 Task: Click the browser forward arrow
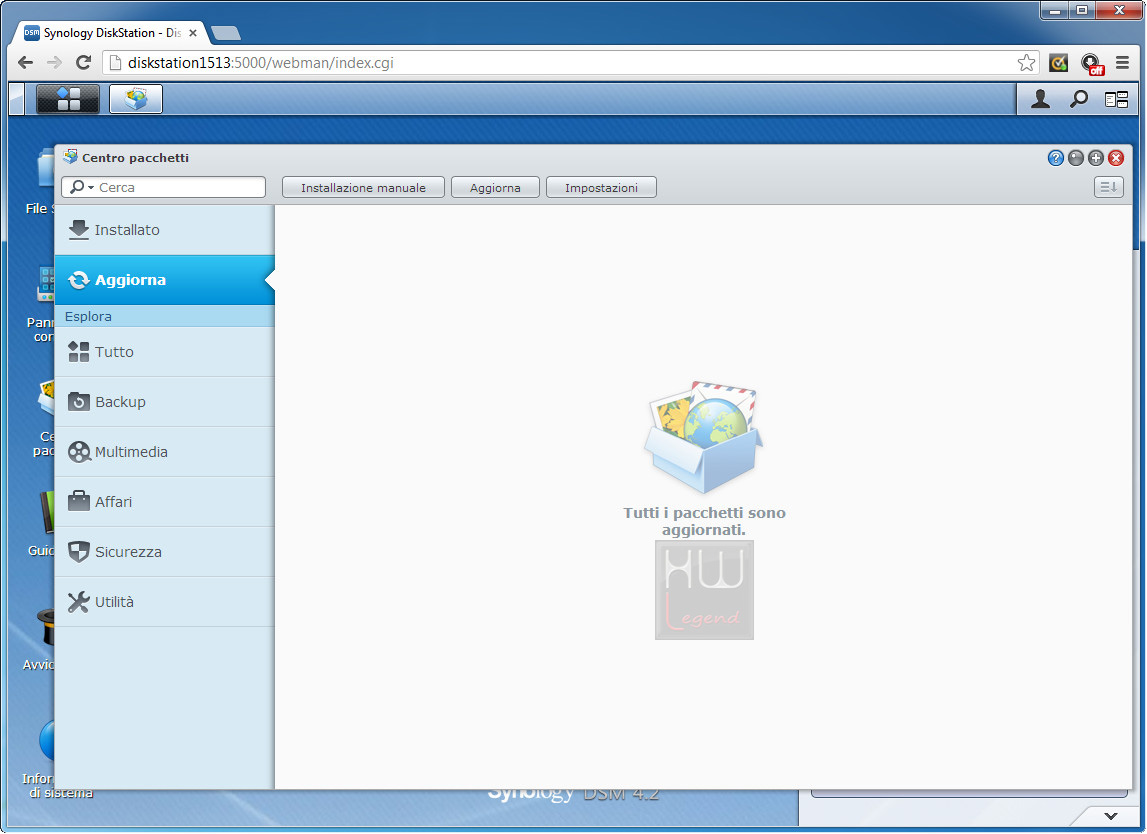54,62
